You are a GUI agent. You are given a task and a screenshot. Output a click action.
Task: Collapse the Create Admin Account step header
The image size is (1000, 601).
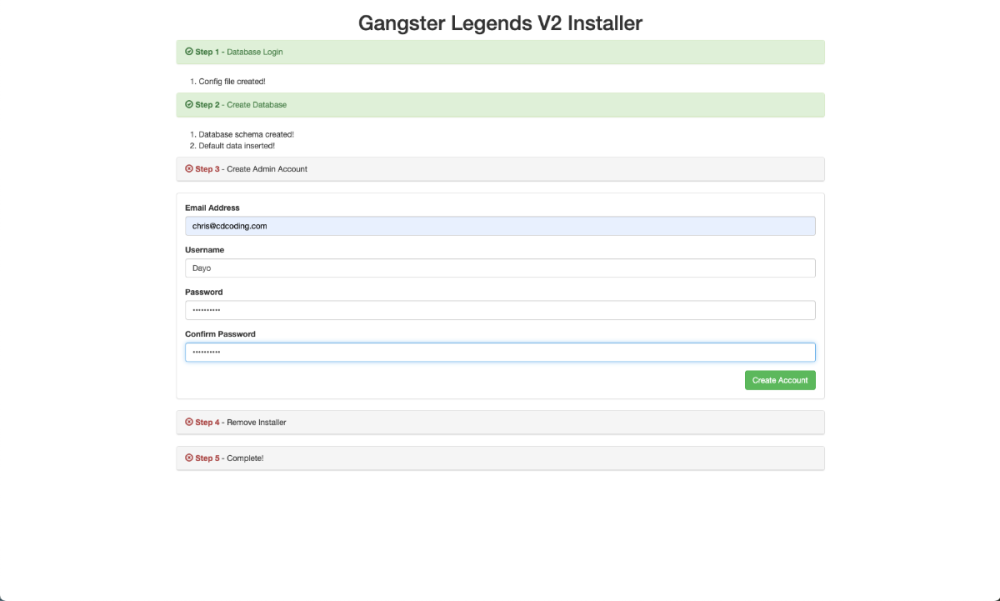tap(500, 169)
